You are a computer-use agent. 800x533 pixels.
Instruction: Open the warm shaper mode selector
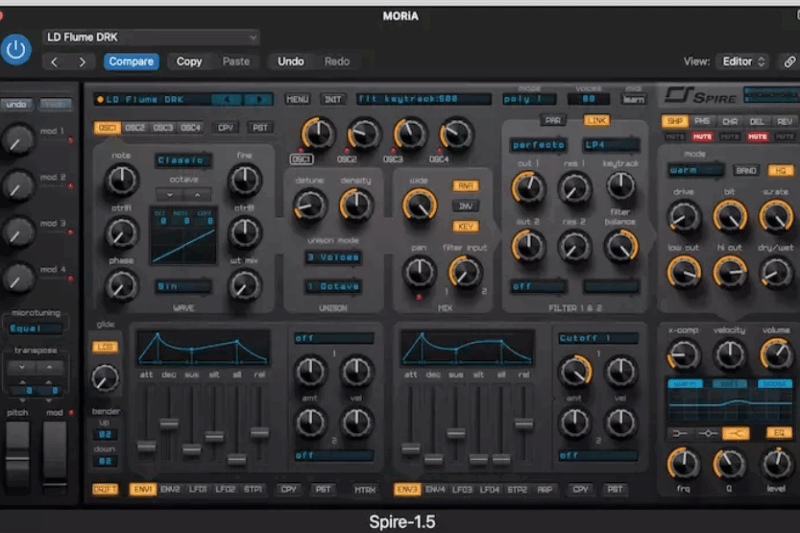(x=695, y=170)
